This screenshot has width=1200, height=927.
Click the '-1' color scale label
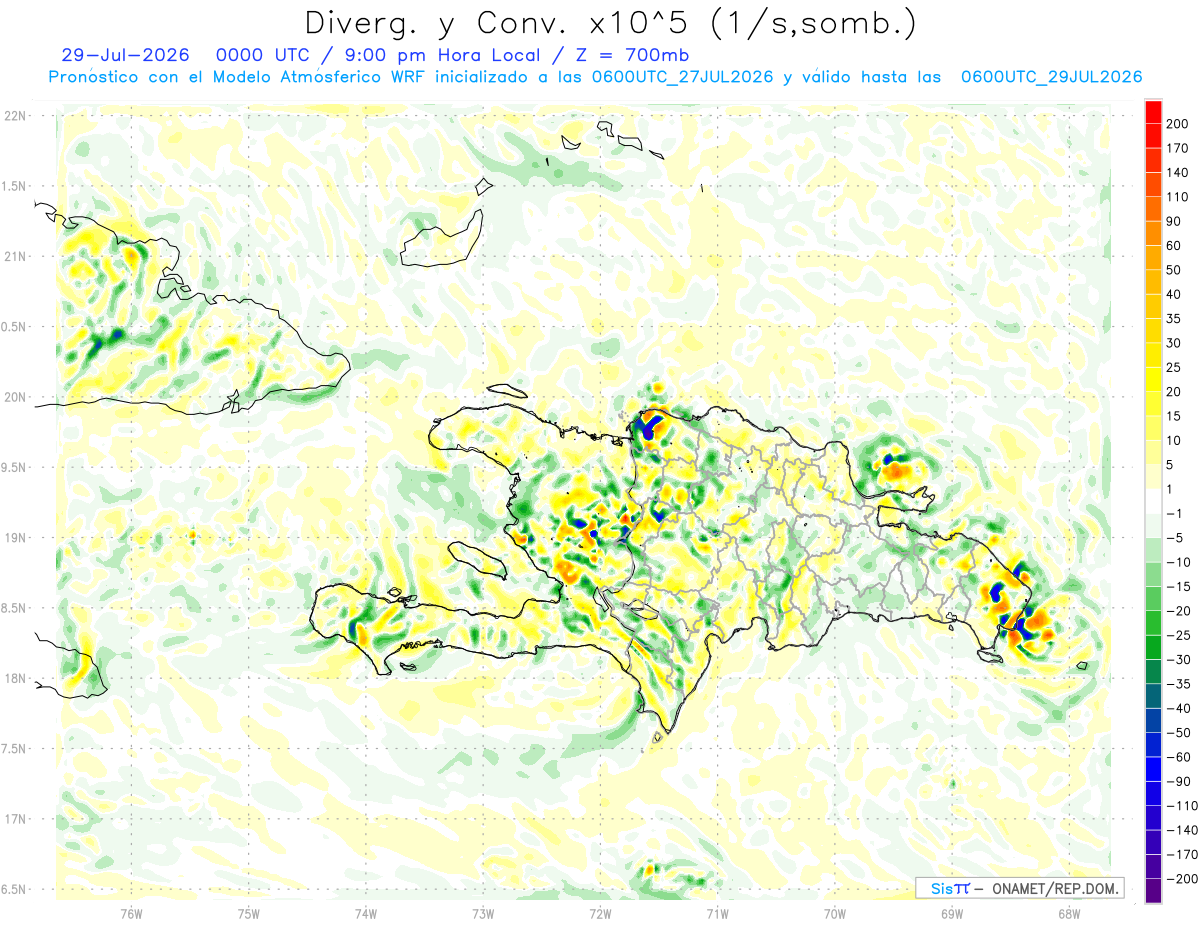click(x=1174, y=513)
